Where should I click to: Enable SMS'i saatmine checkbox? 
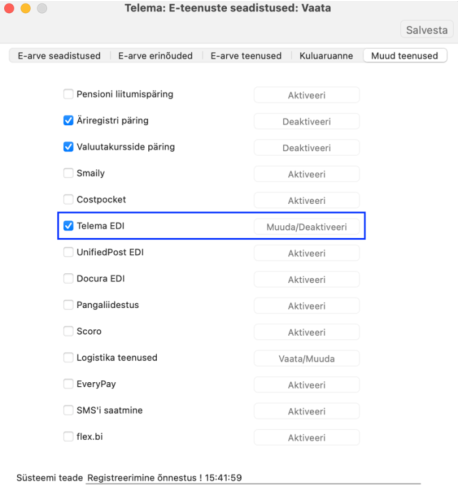coord(68,410)
